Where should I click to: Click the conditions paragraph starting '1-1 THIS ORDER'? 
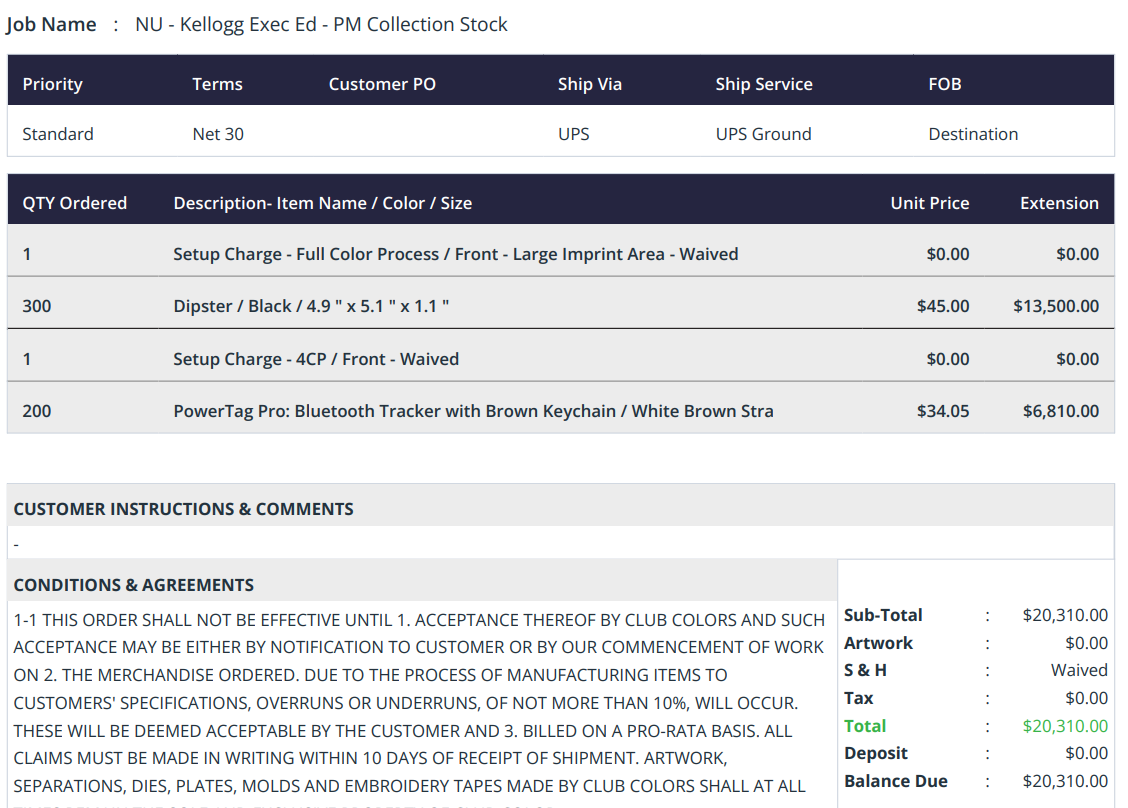point(419,709)
